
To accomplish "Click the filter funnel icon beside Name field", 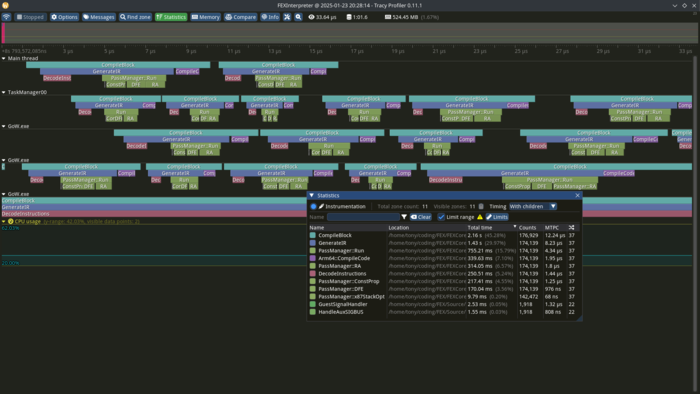I will coord(404,217).
